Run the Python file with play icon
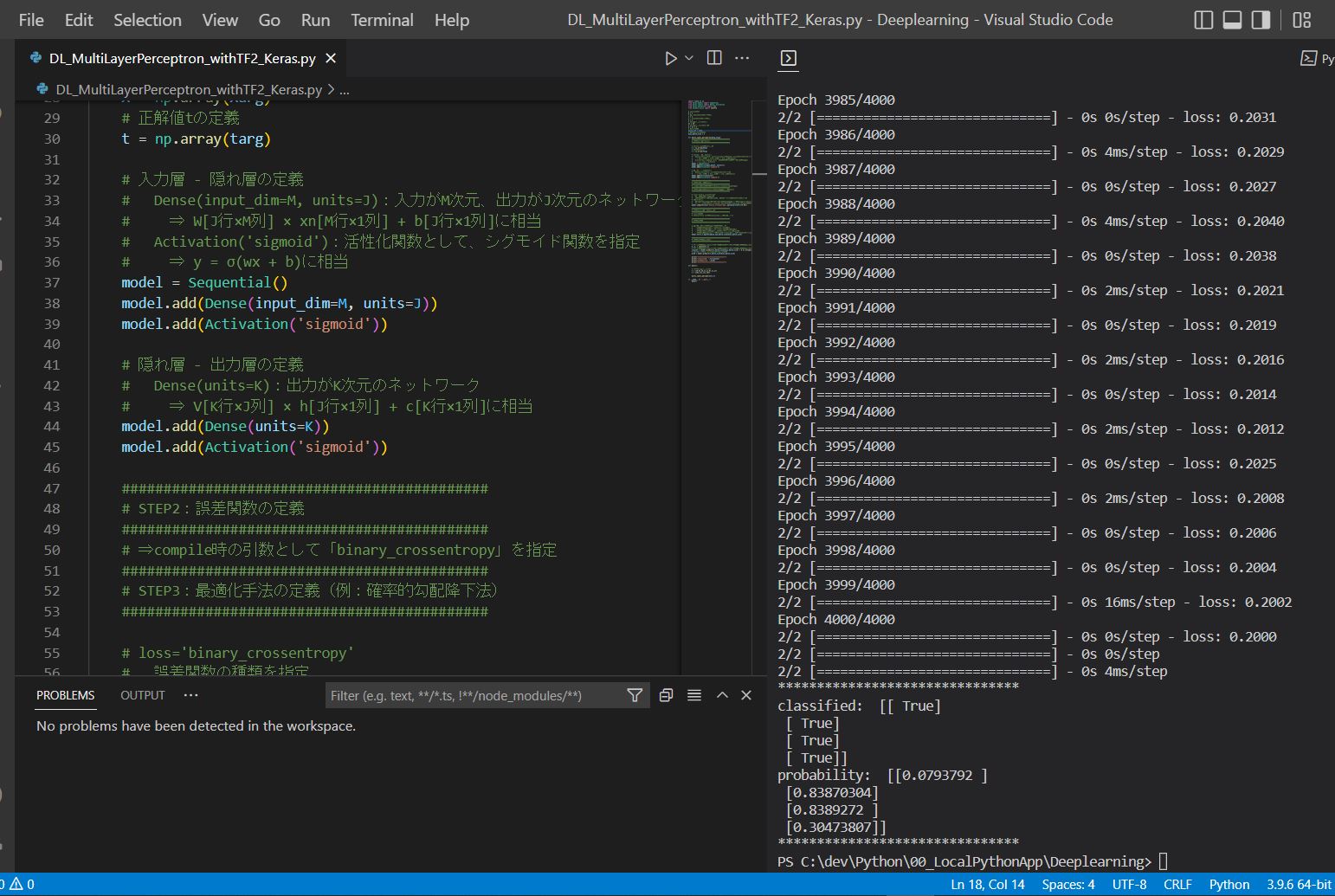This screenshot has height=896, width=1335. coord(670,58)
